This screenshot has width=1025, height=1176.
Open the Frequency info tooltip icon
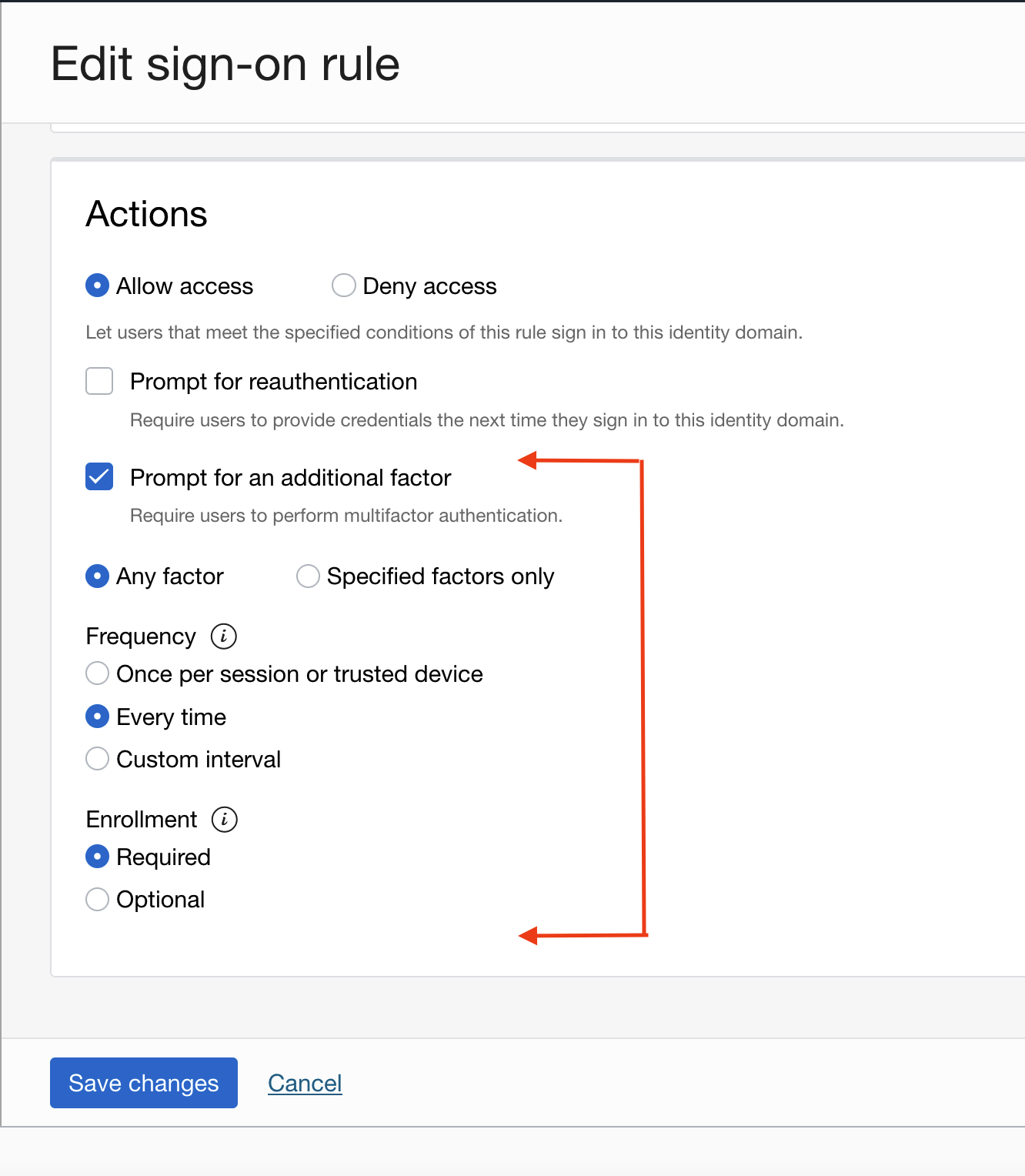[223, 636]
